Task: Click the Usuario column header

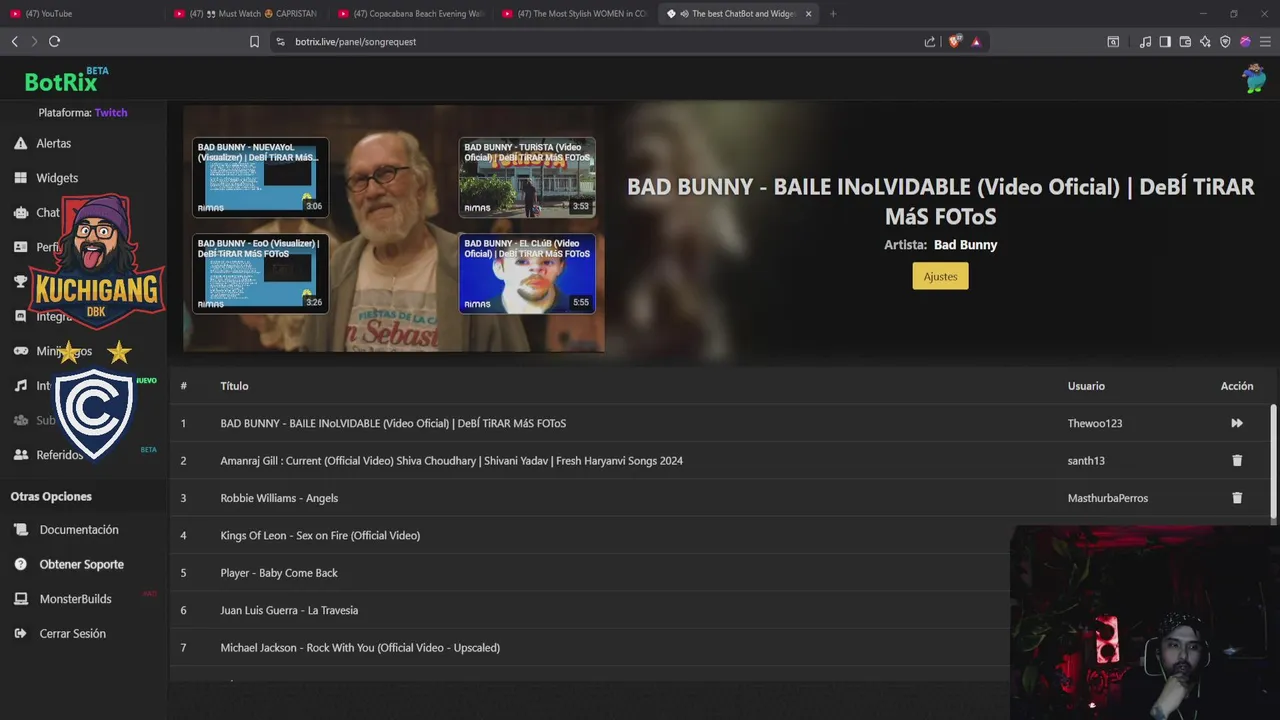Action: (1086, 386)
